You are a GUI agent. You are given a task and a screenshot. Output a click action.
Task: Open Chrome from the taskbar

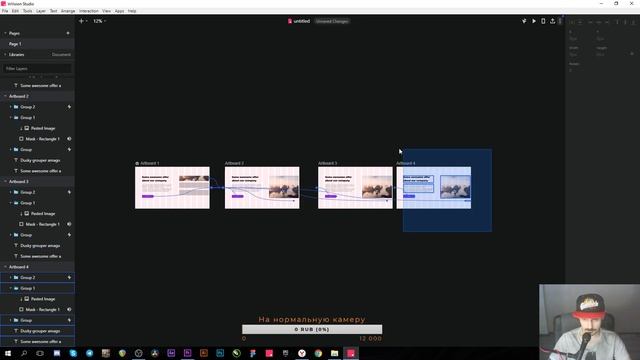pos(318,353)
